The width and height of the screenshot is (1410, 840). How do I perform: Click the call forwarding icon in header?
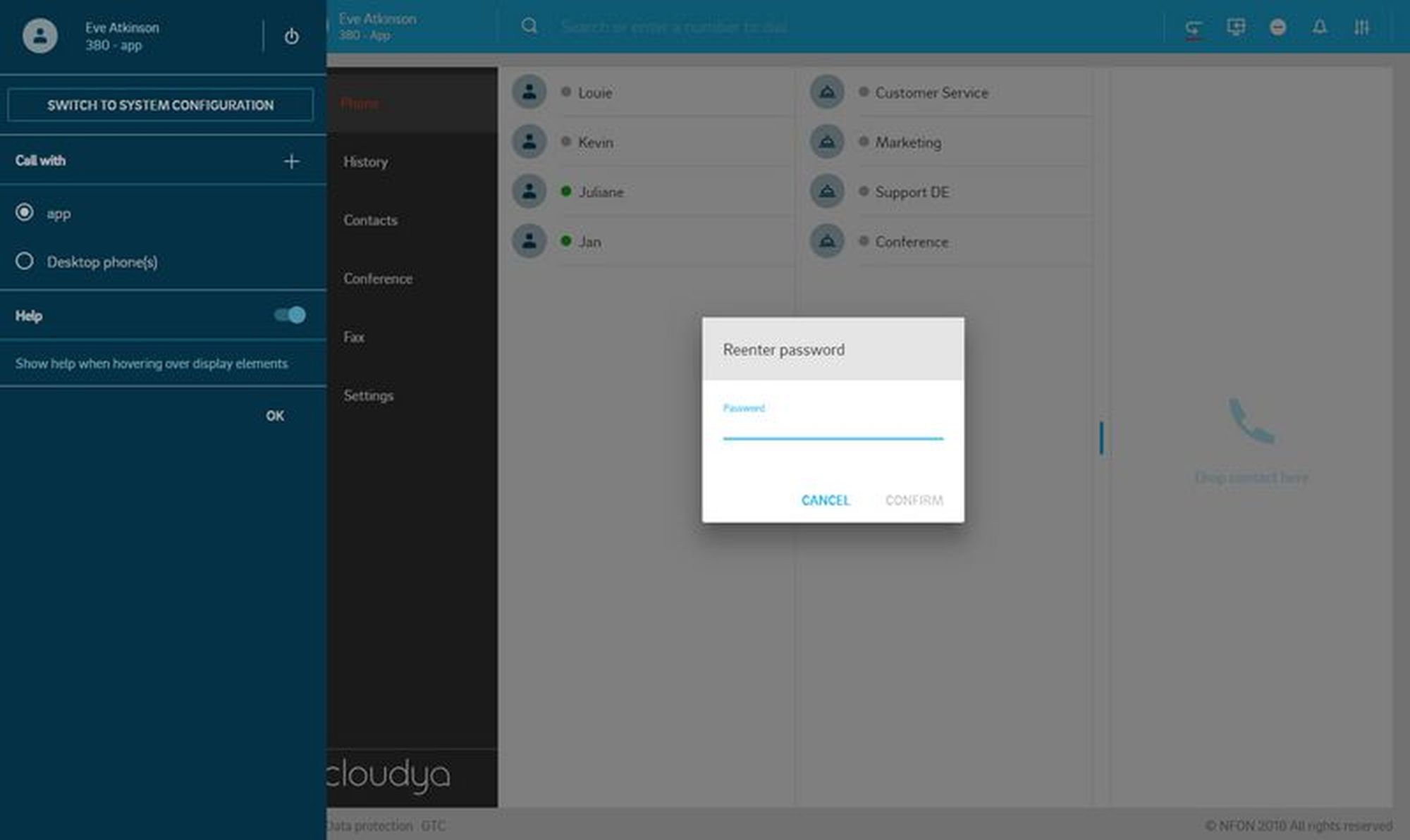(x=1193, y=28)
